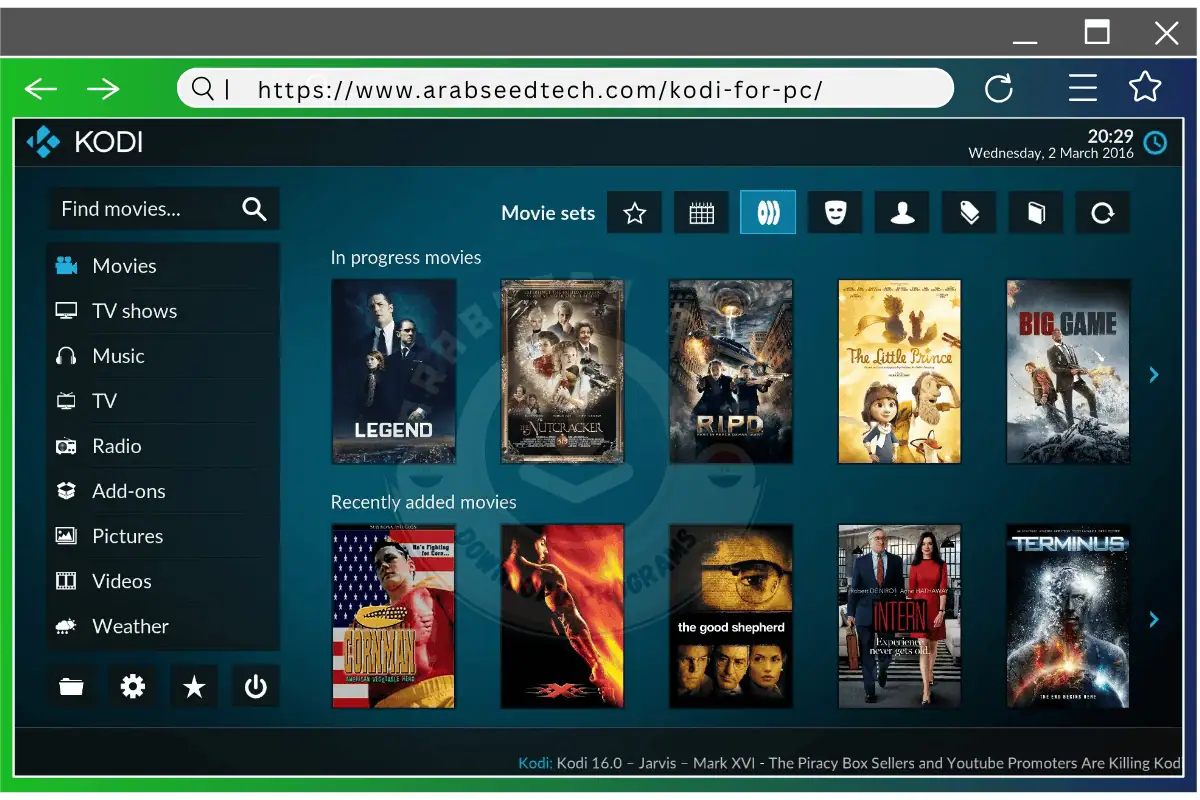Open the calendar years icon

click(x=701, y=213)
